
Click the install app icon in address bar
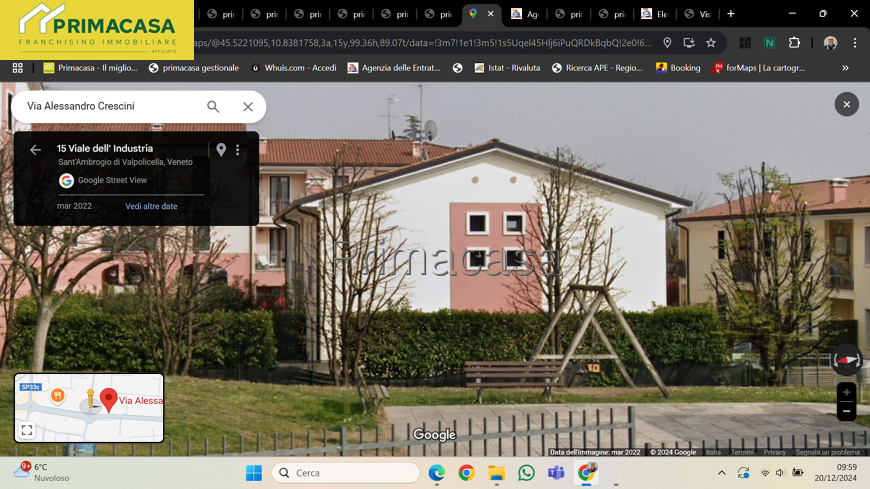click(689, 43)
